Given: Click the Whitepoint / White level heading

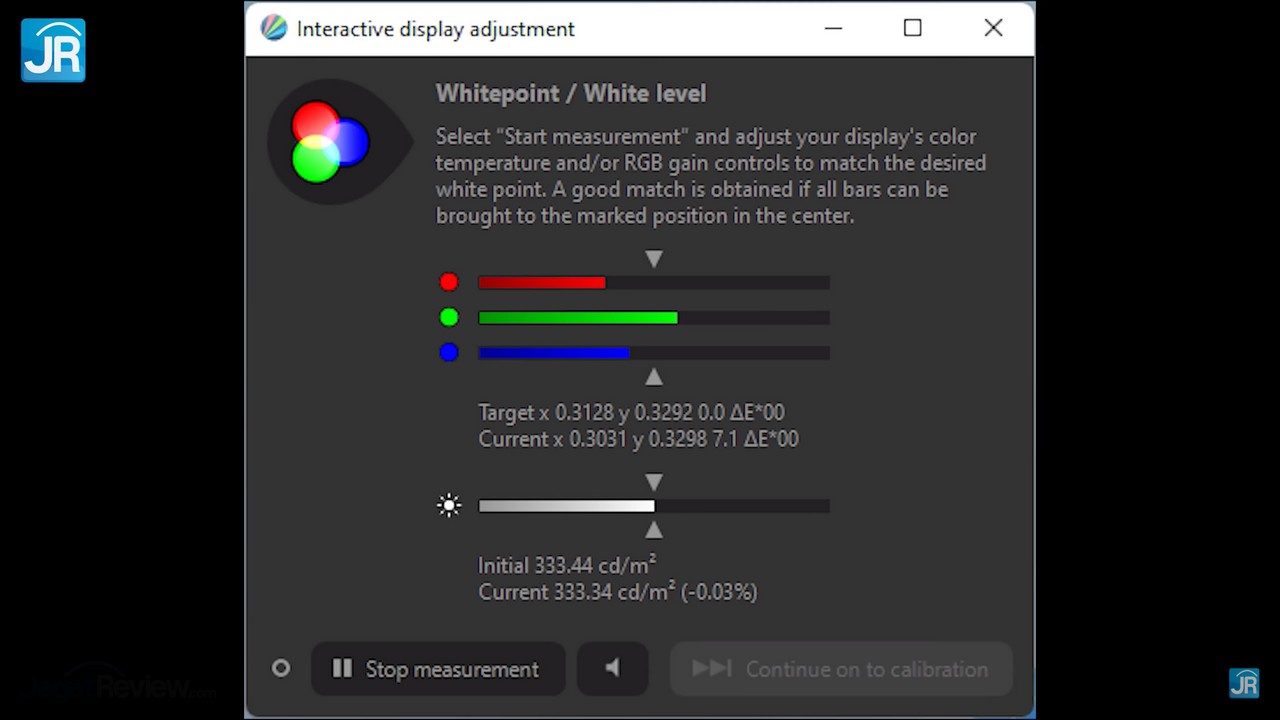Looking at the screenshot, I should pyautogui.click(x=571, y=93).
